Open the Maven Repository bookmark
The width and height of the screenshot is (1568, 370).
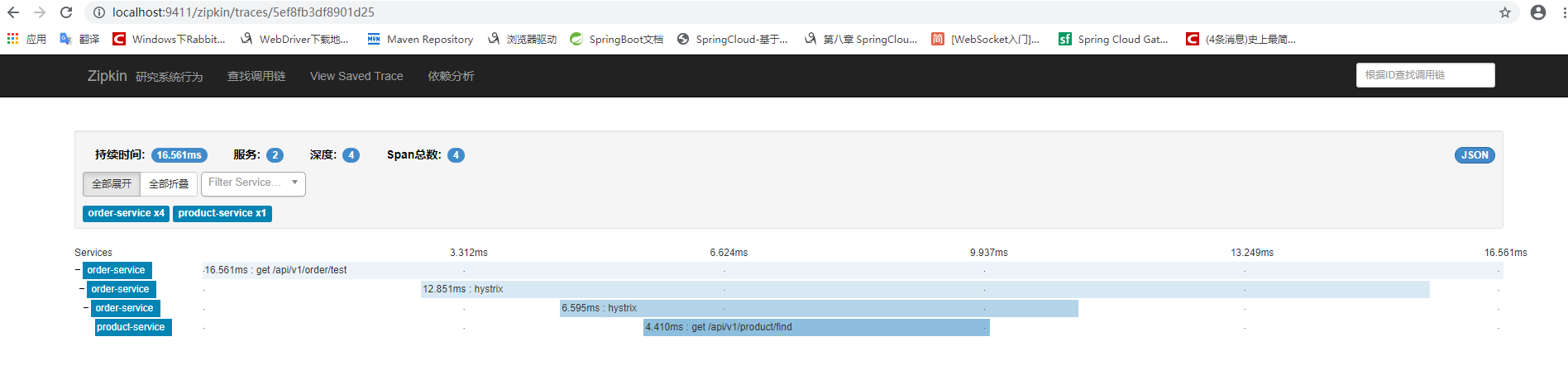point(420,39)
